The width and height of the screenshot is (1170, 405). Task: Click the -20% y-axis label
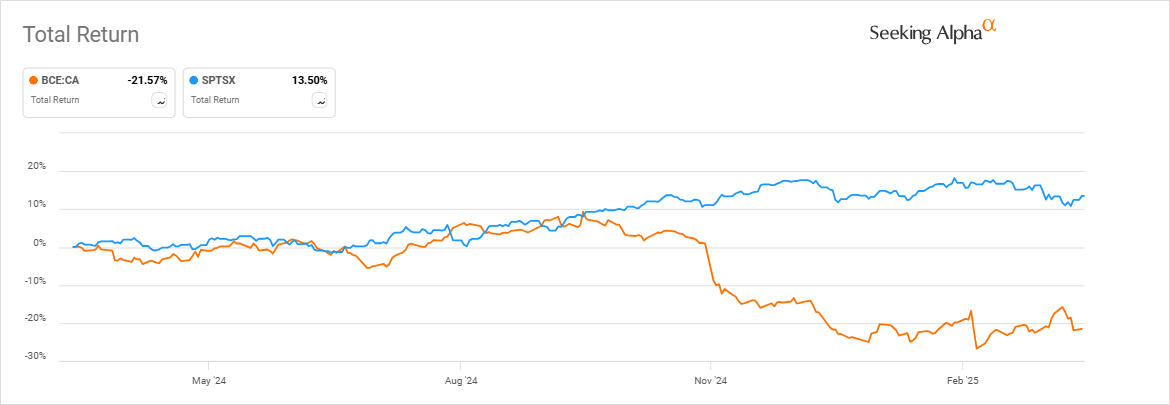[x=35, y=319]
